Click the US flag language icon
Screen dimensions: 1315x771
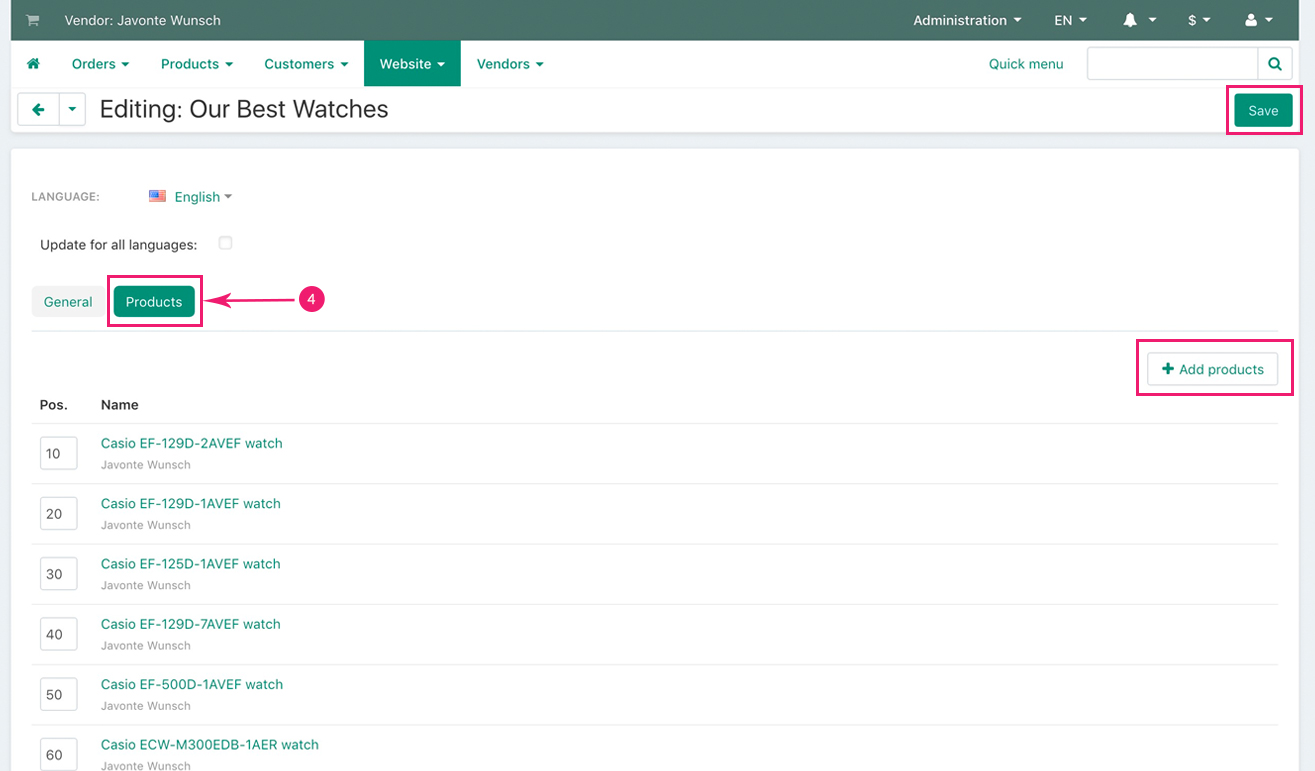tap(158, 197)
